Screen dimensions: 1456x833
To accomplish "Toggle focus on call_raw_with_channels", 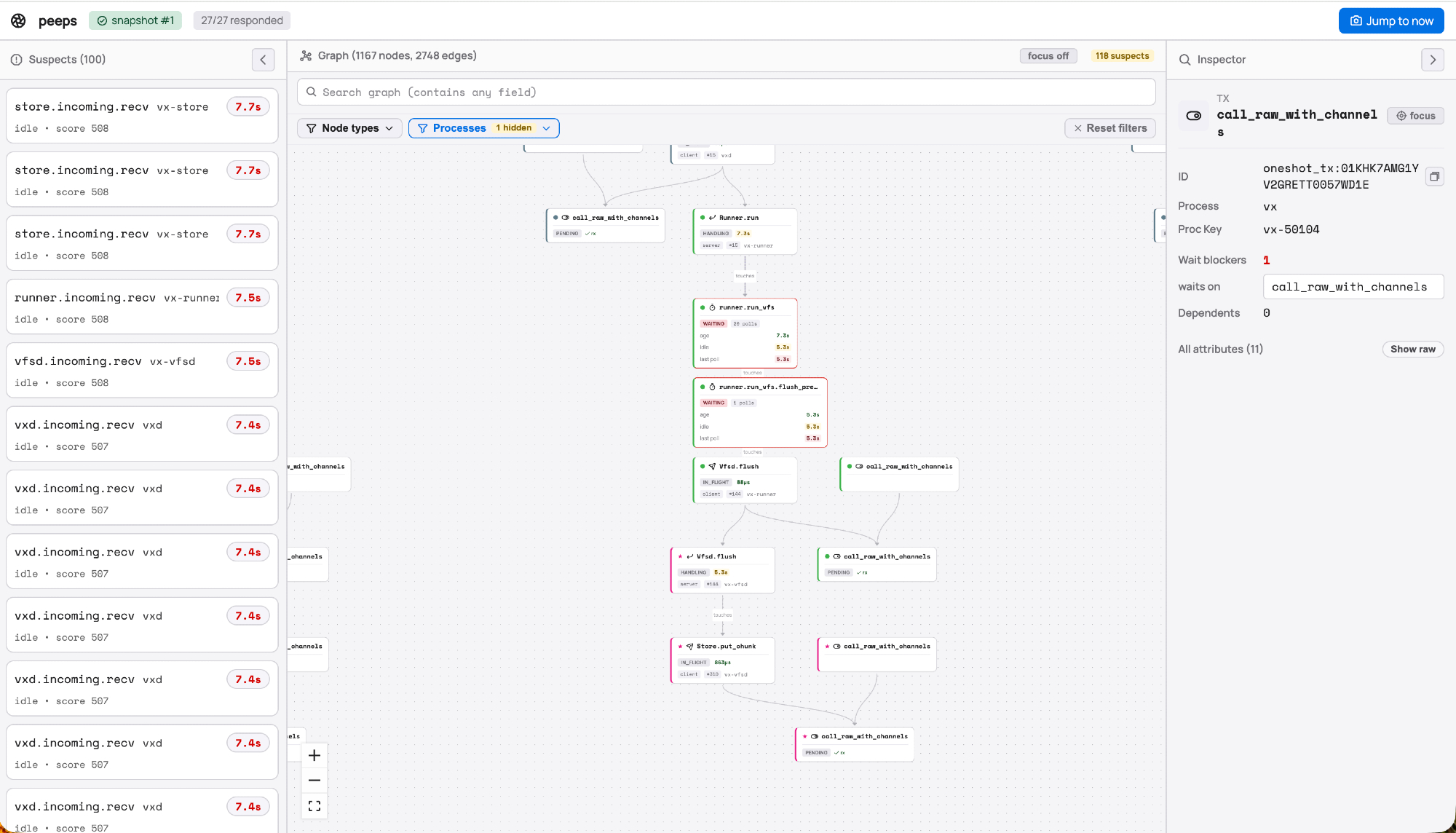I will (1415, 116).
